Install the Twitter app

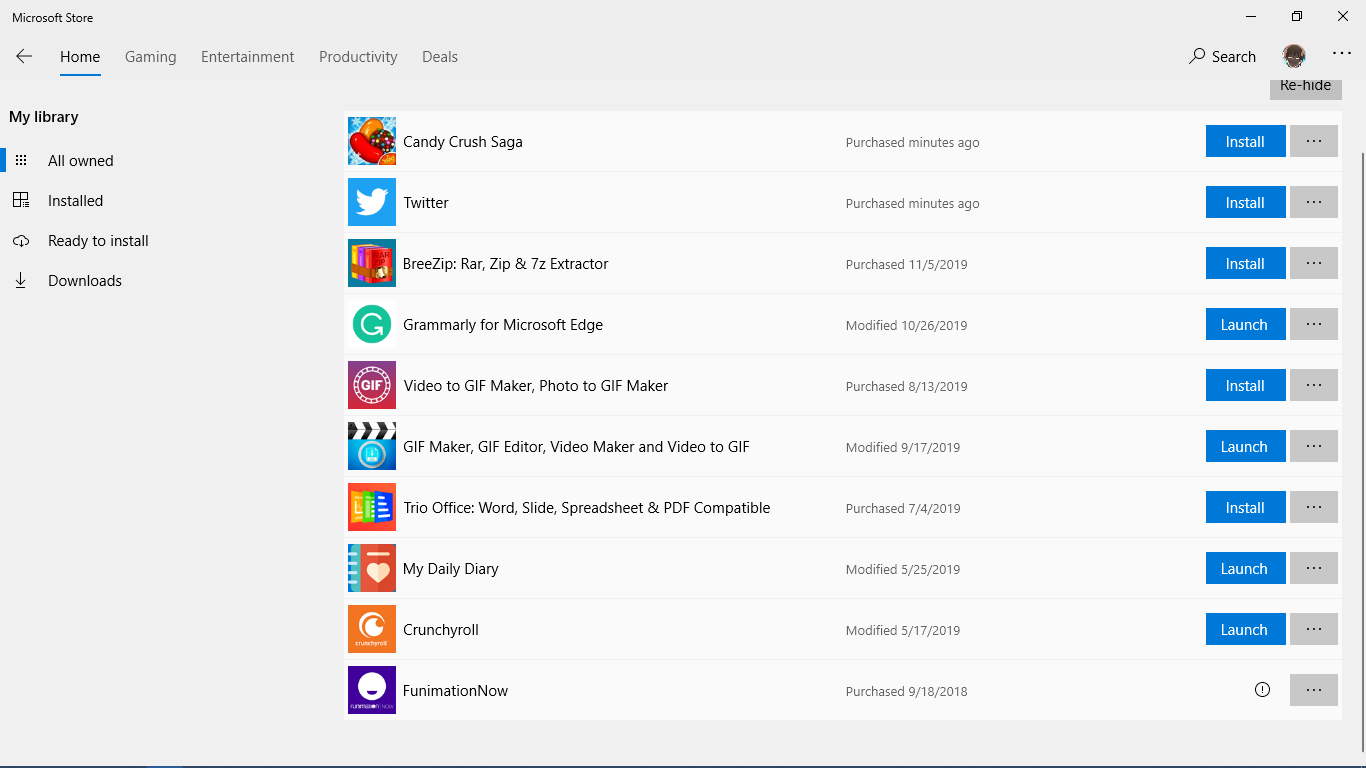(1245, 202)
